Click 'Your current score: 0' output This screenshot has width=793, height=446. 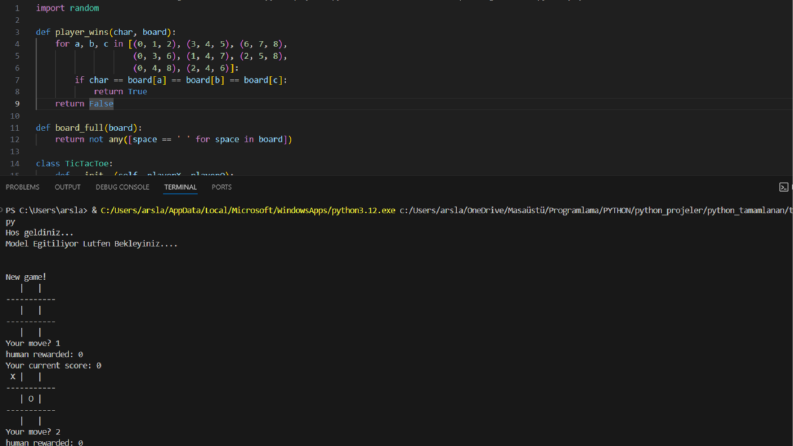53,366
